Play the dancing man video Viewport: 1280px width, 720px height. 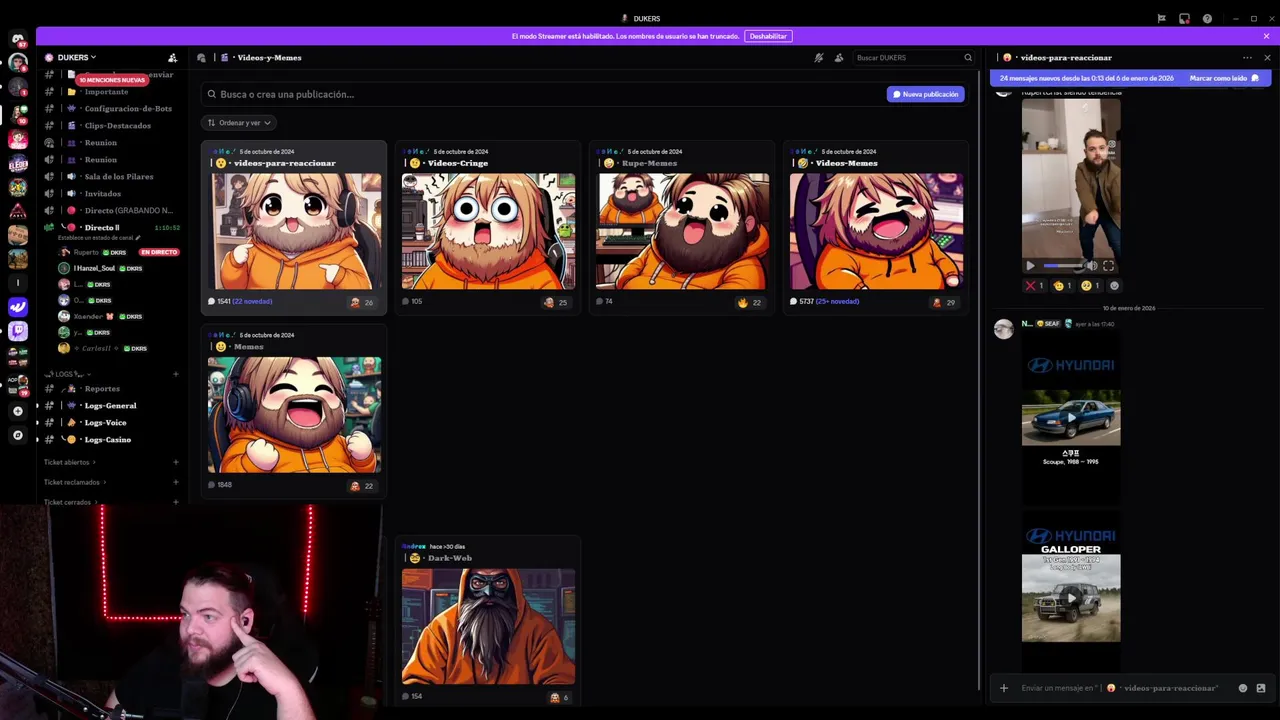1030,266
